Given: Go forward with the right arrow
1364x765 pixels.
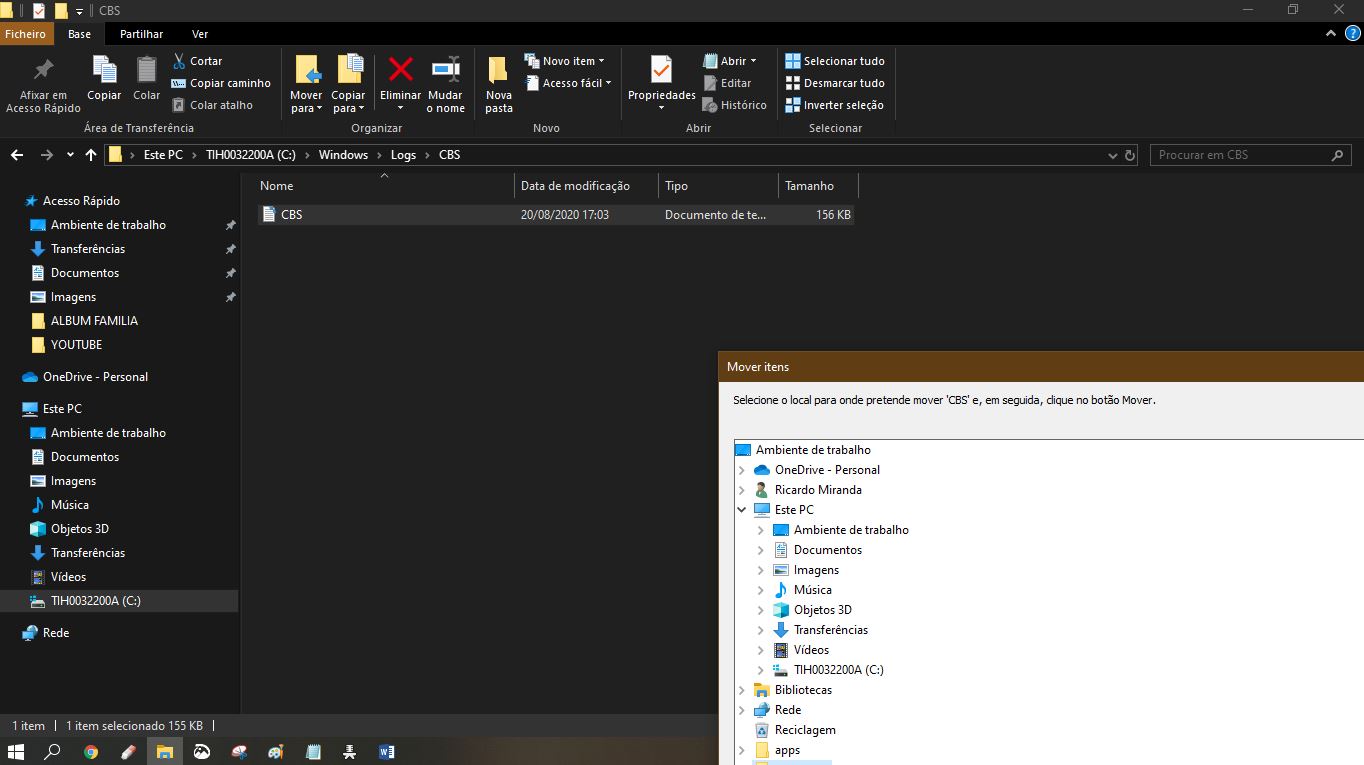Looking at the screenshot, I should [46, 155].
